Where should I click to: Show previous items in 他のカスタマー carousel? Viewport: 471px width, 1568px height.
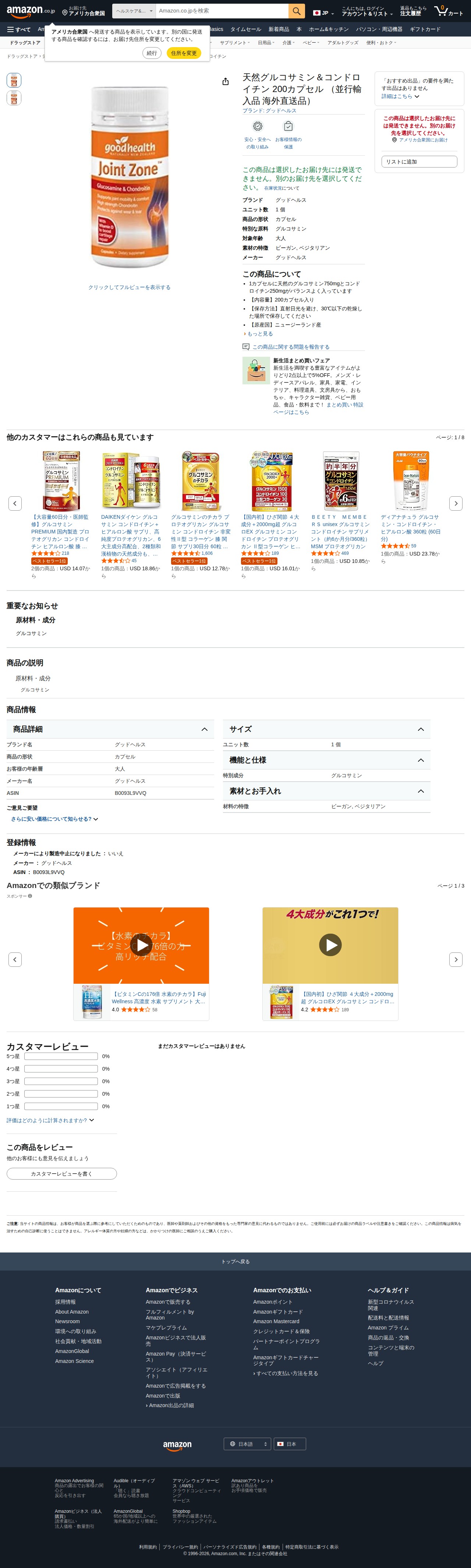pyautogui.click(x=15, y=503)
